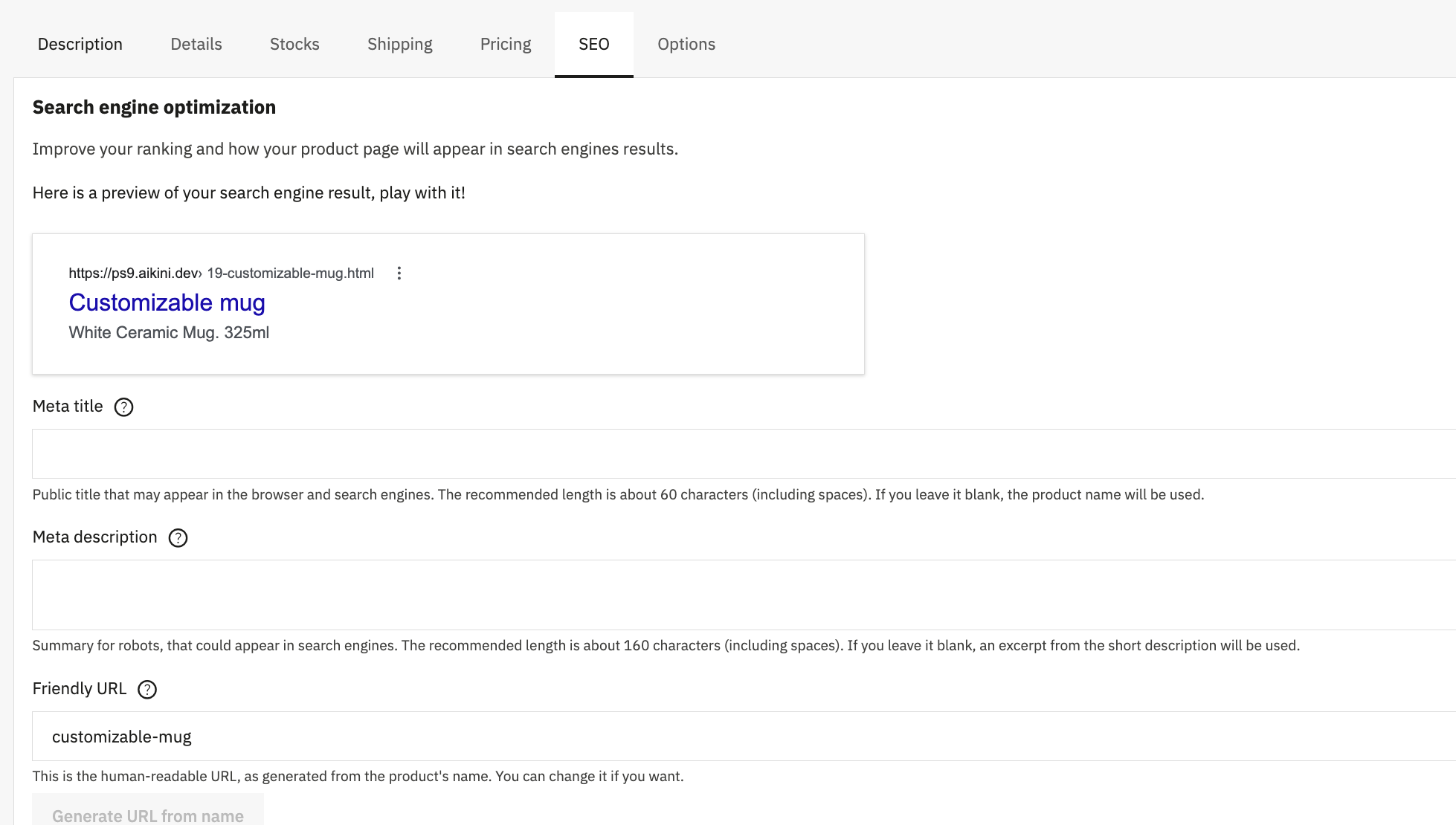This screenshot has height=825, width=1456.
Task: Show help for Friendly URL
Action: (x=147, y=690)
